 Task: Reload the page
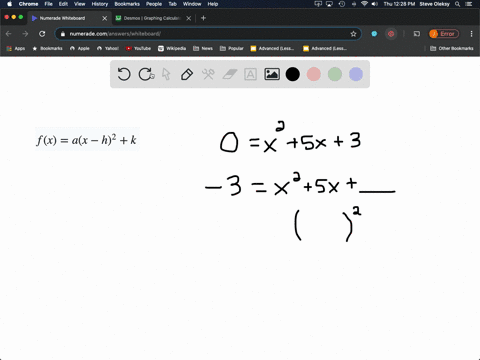coord(42,34)
